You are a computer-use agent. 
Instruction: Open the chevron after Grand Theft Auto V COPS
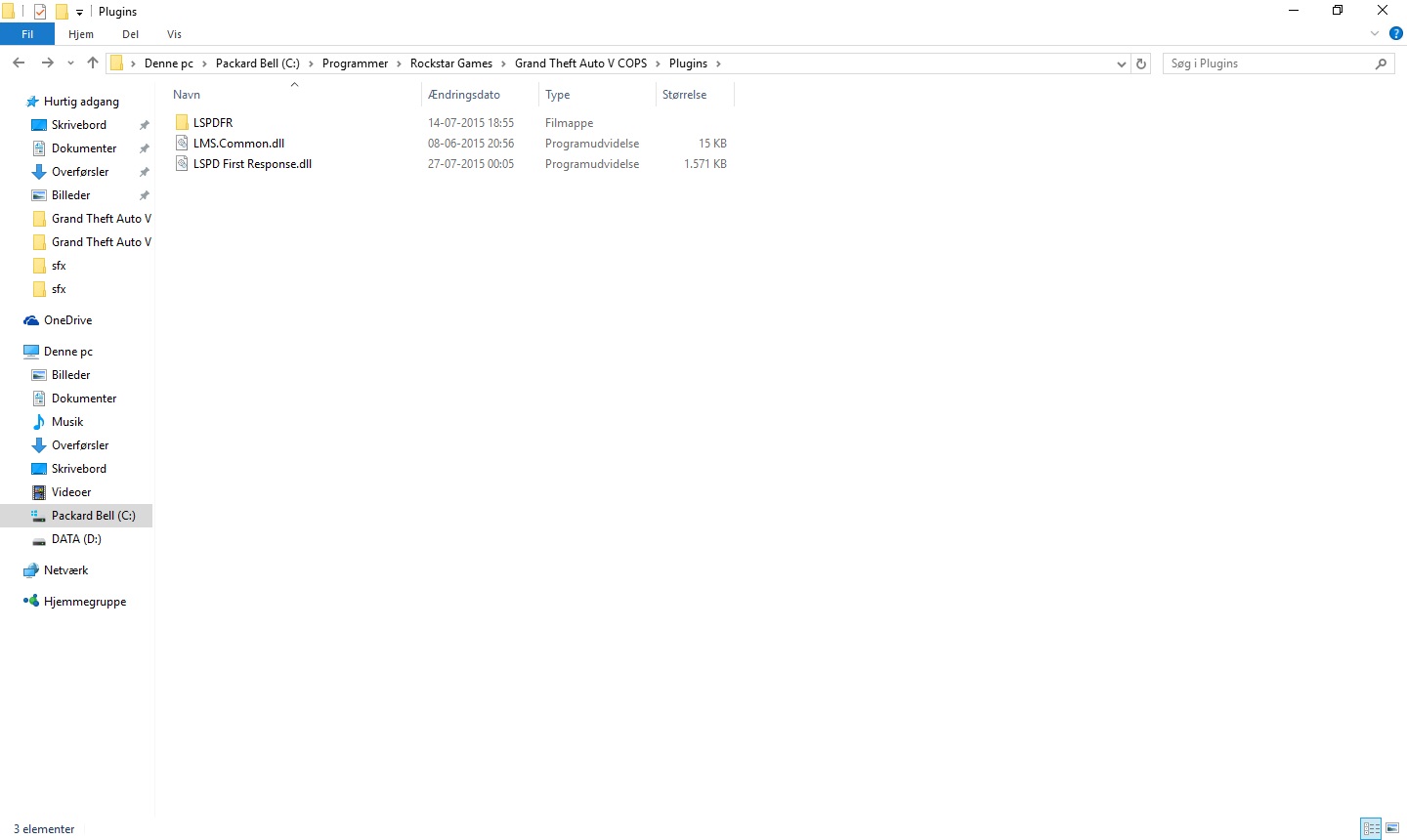[659, 63]
